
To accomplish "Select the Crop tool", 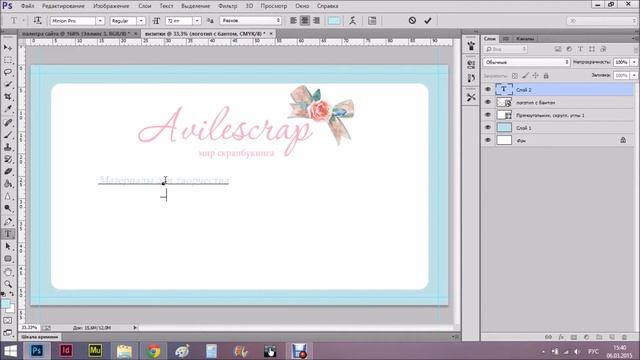I will pyautogui.click(x=8, y=97).
